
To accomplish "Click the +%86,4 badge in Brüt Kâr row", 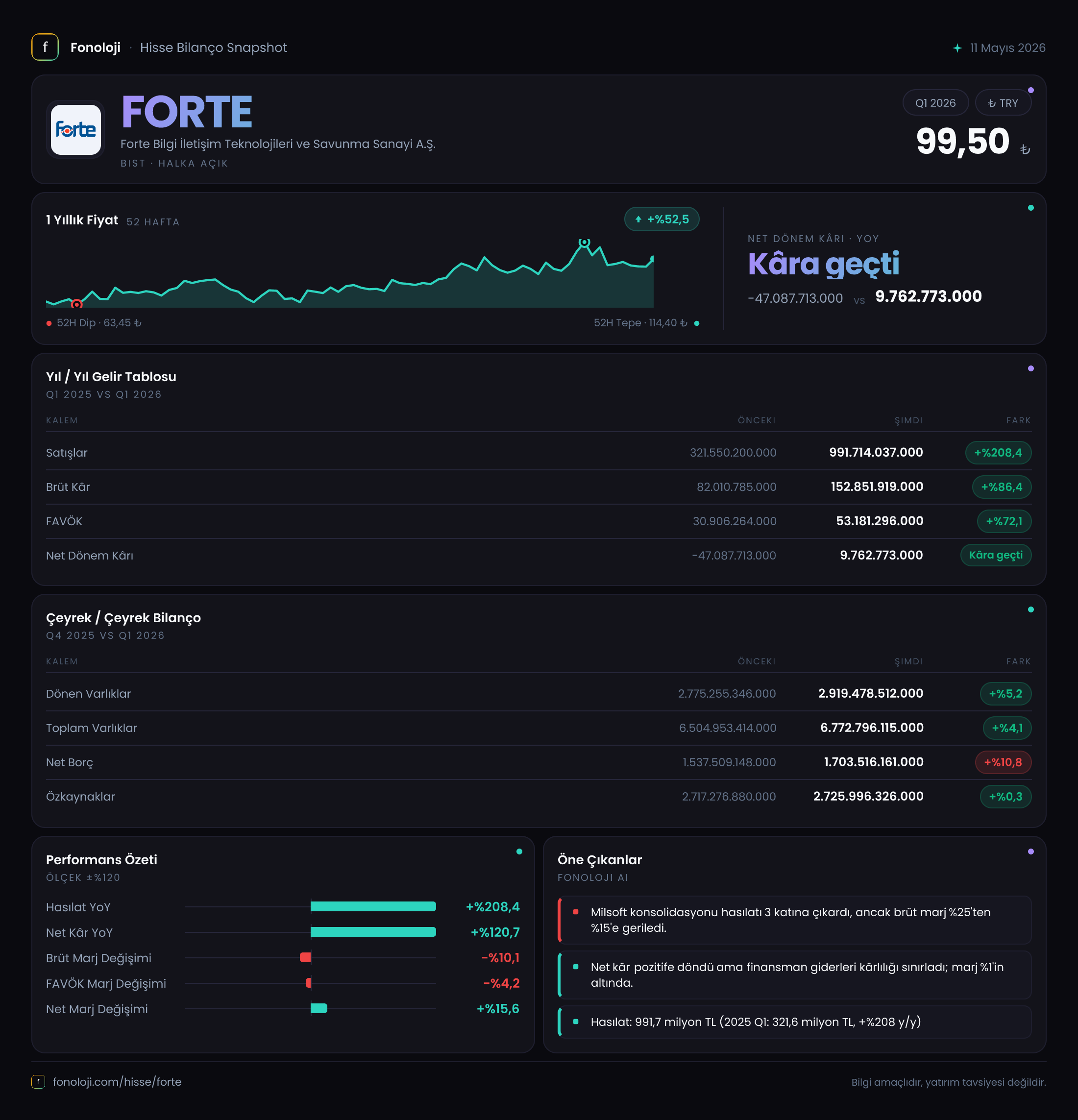I will click(x=1002, y=487).
